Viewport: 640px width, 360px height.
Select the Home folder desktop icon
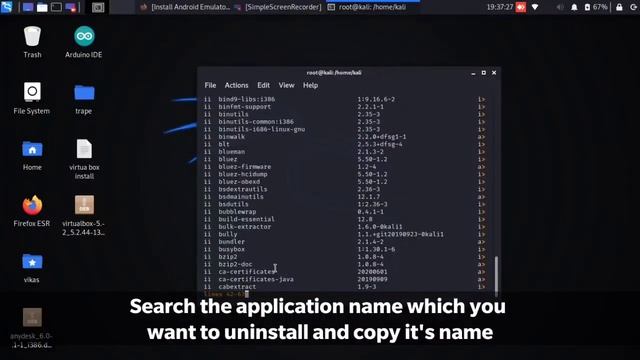[32, 155]
